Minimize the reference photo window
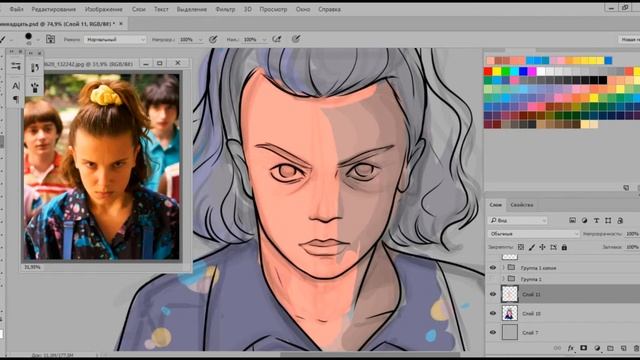 pos(146,63)
